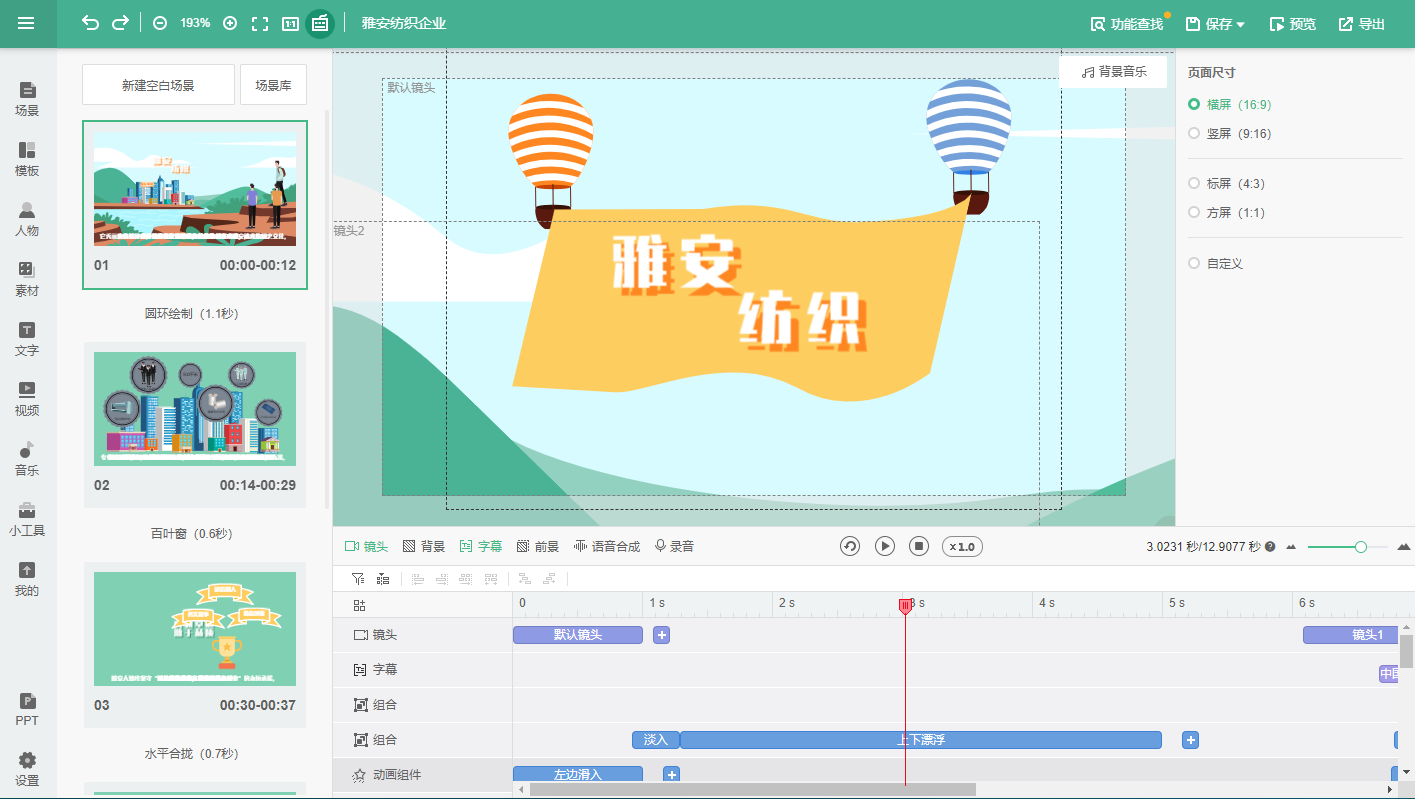Select 淡入 animation clip
Viewport: 1415px width, 799px height.
click(656, 740)
